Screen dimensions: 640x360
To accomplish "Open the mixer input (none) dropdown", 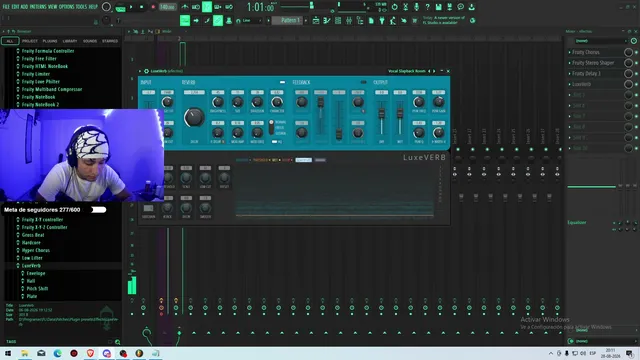I will [600, 41].
